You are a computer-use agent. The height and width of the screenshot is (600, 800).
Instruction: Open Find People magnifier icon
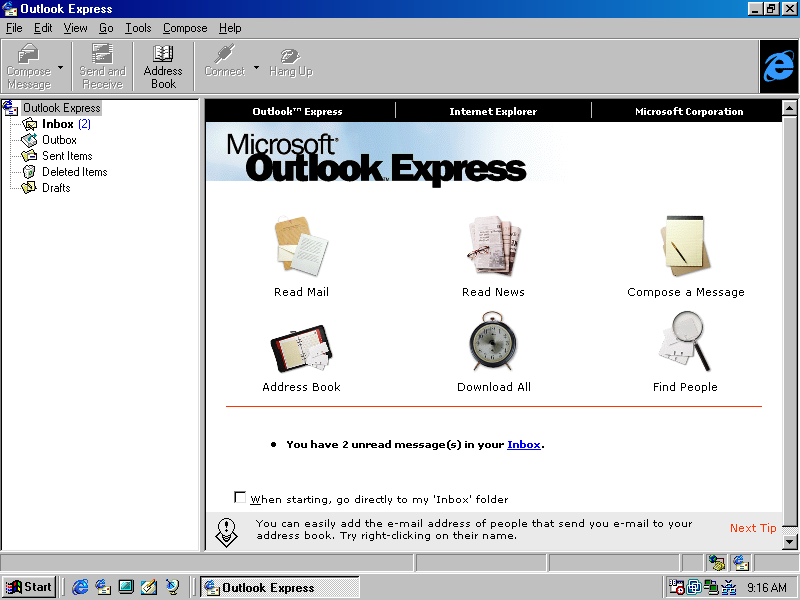685,342
